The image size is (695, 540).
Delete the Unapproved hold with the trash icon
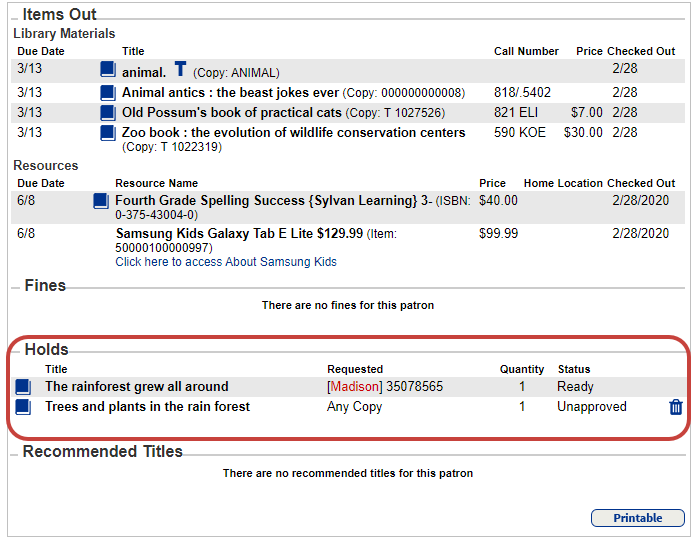tap(676, 407)
